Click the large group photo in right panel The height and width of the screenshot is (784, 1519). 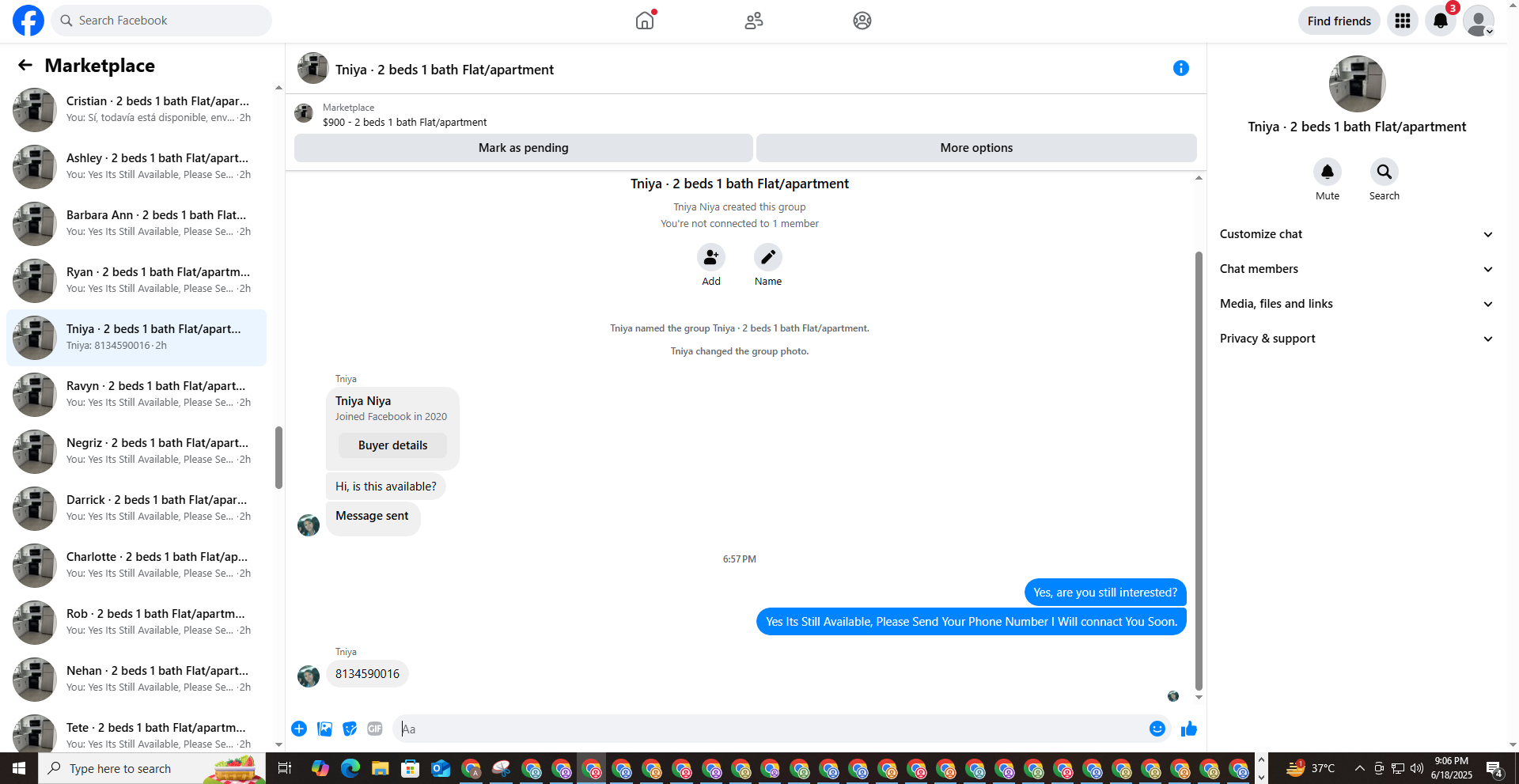coord(1357,84)
